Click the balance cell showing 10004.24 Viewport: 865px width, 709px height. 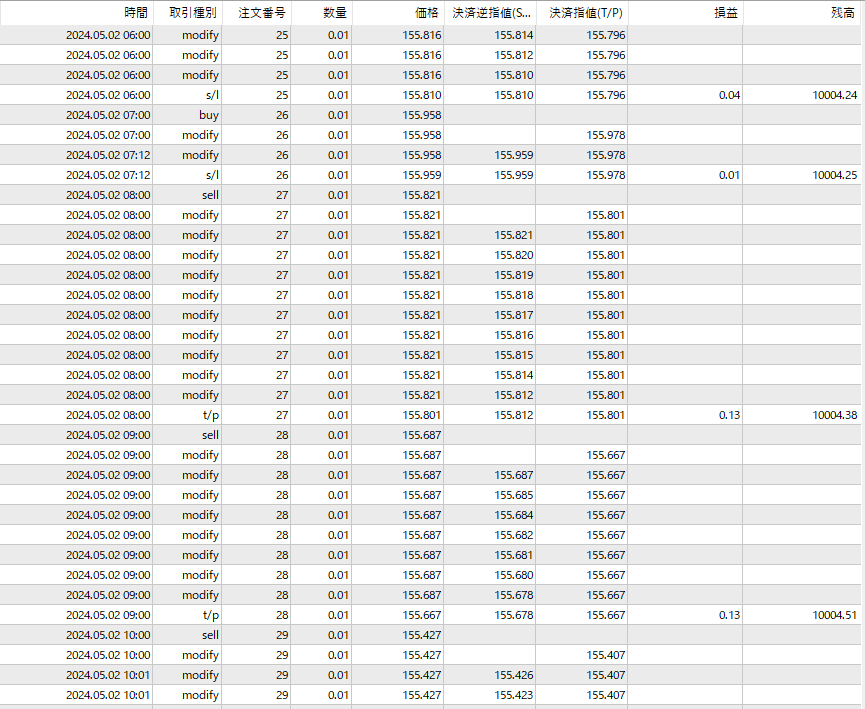coord(834,95)
